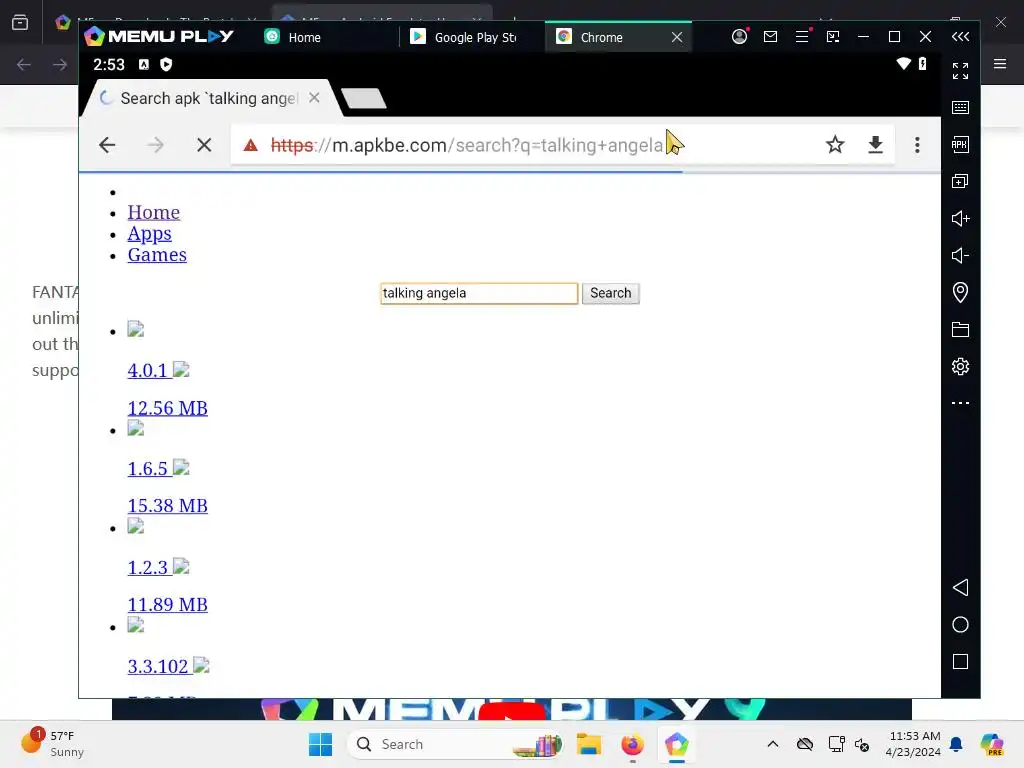Viewport: 1024px width, 768px height.
Task: Stop page loading with the X button
Action: click(204, 145)
